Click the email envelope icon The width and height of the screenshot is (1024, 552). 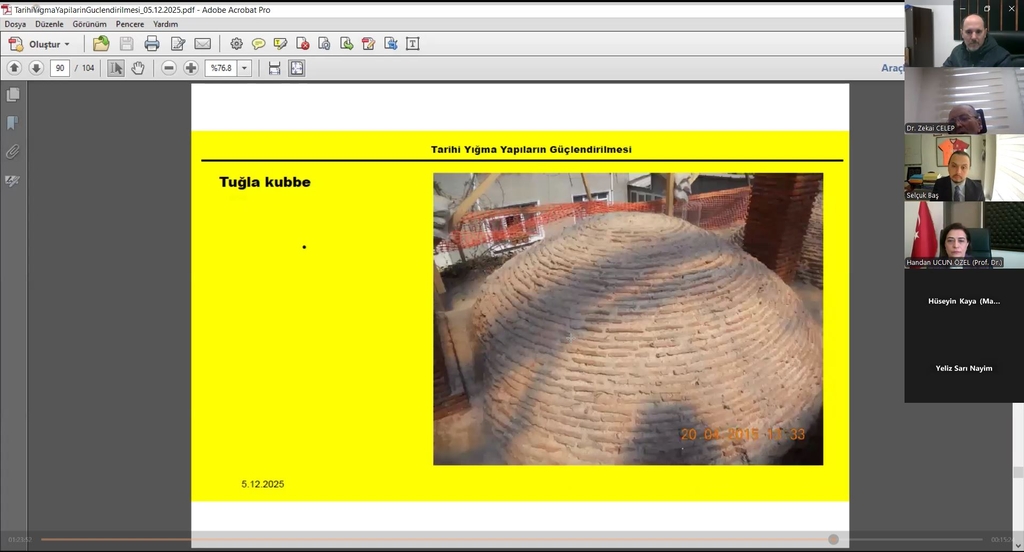[203, 44]
